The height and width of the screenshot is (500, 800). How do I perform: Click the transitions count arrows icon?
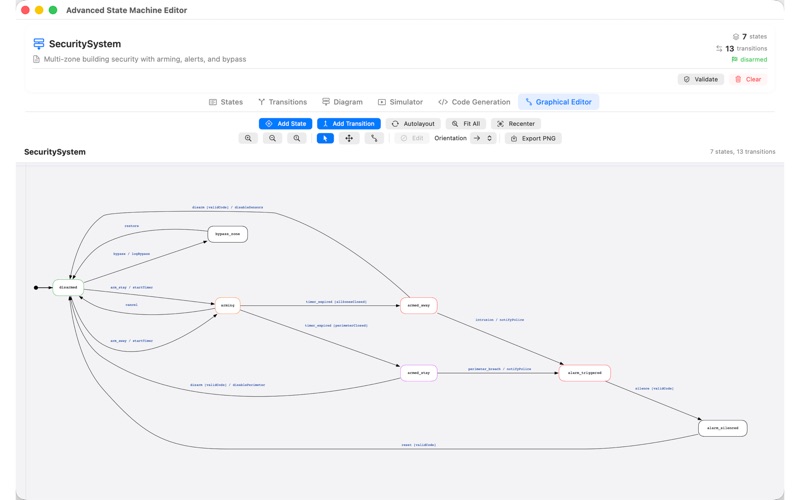pyautogui.click(x=719, y=48)
